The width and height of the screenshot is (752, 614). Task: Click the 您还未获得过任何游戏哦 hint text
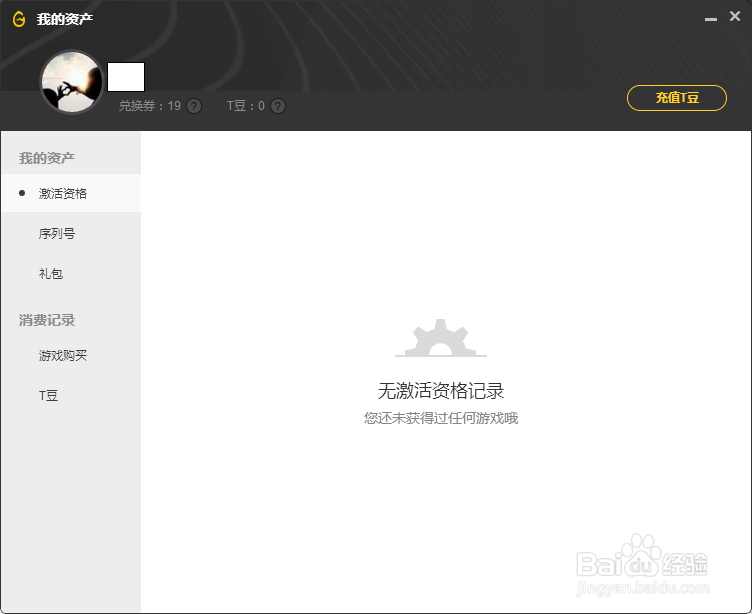coord(441,418)
